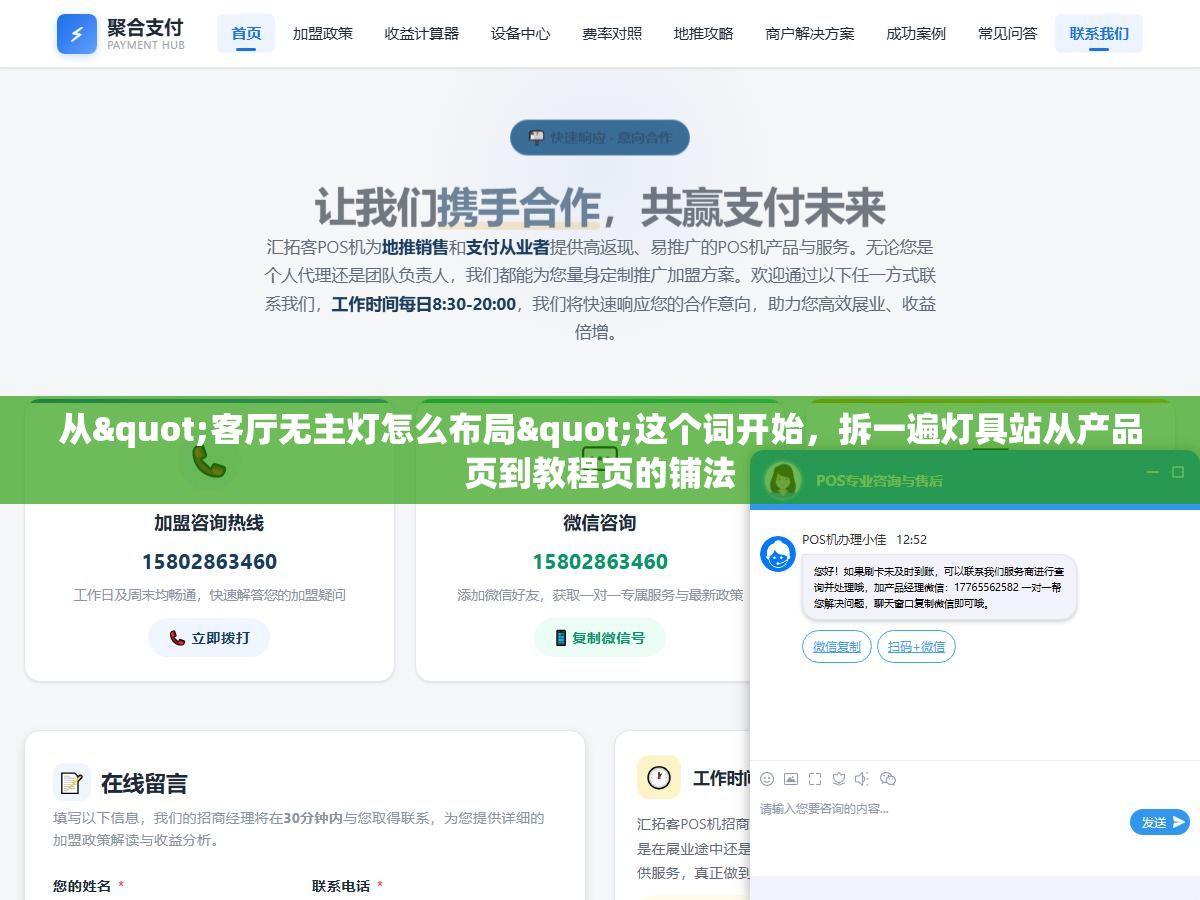The image size is (1200, 900).
Task: Open the 加盟政策 menu item
Action: point(323,33)
